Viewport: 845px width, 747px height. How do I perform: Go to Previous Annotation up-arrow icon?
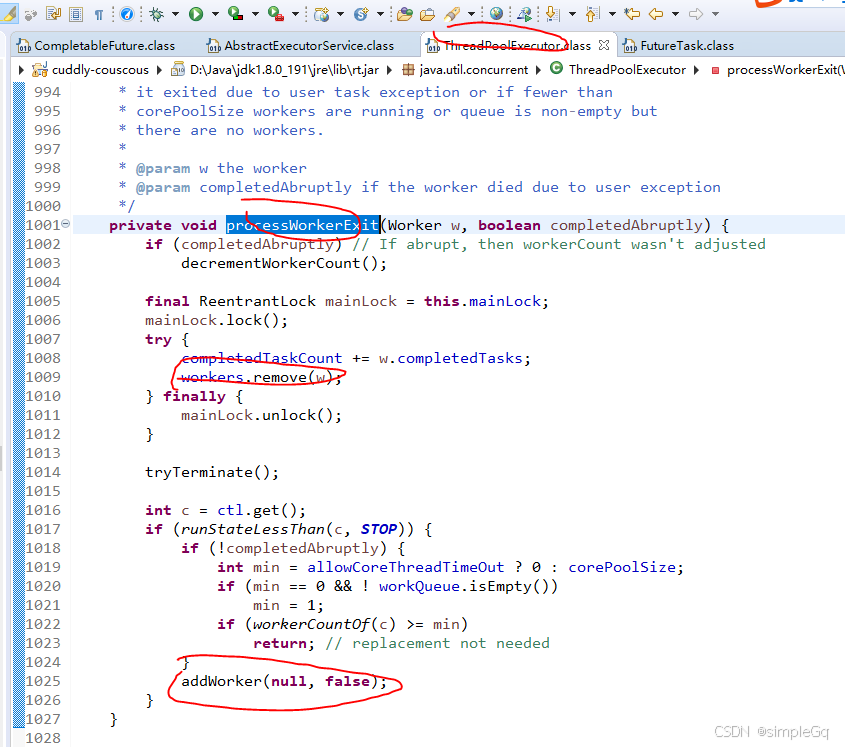tap(592, 14)
